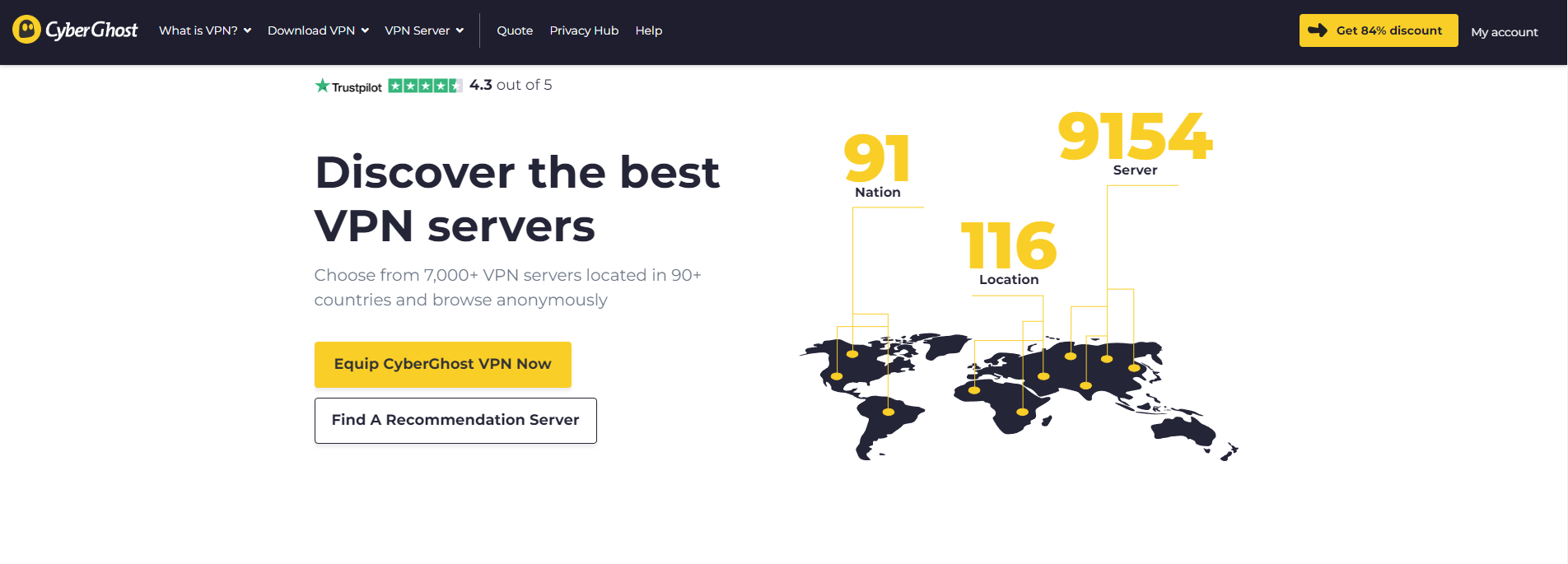Click the Get 84% discount button
This screenshot has height=564, width=1568.
pyautogui.click(x=1379, y=30)
